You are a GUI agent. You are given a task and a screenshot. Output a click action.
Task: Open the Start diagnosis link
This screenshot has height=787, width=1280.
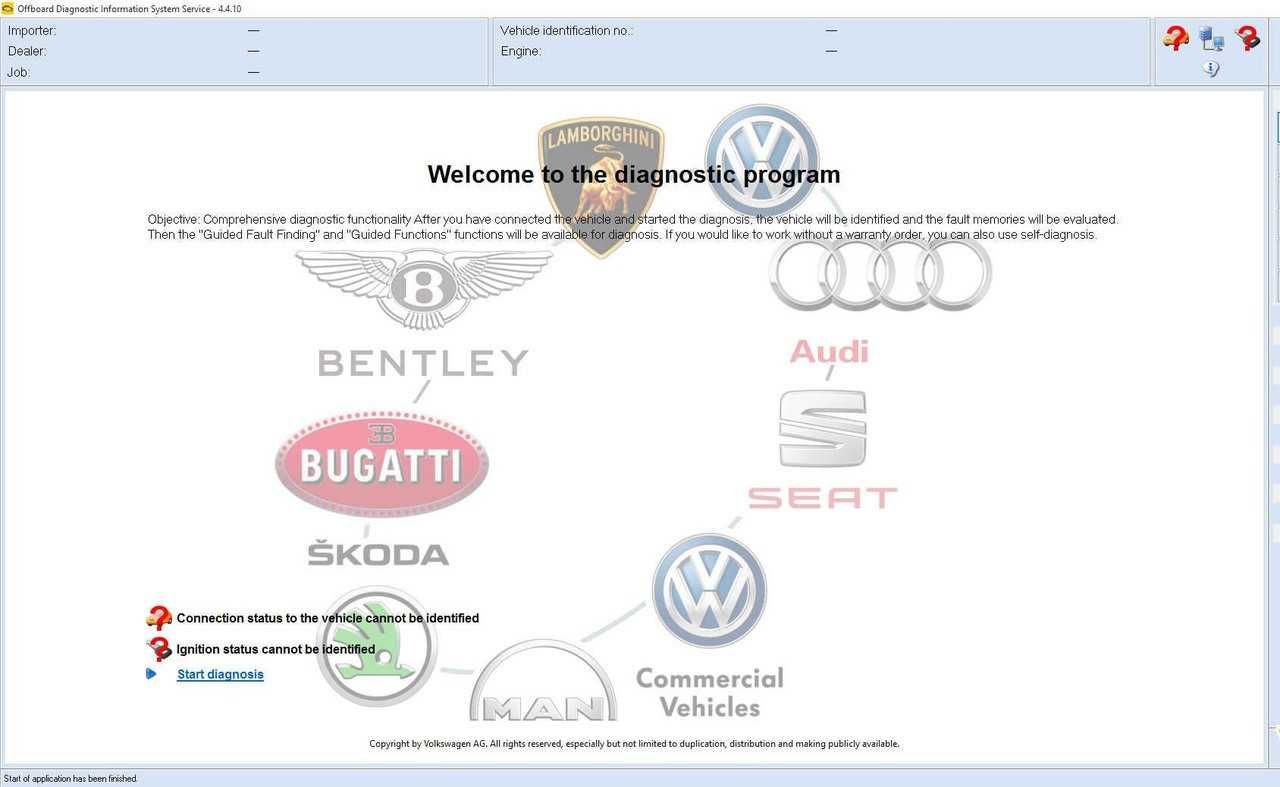tap(220, 674)
